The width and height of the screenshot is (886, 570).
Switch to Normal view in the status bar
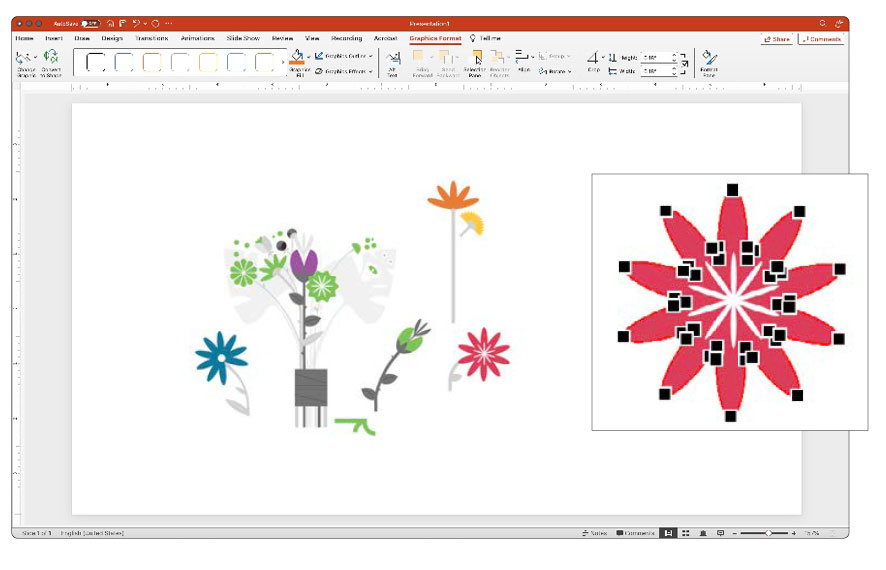click(668, 533)
